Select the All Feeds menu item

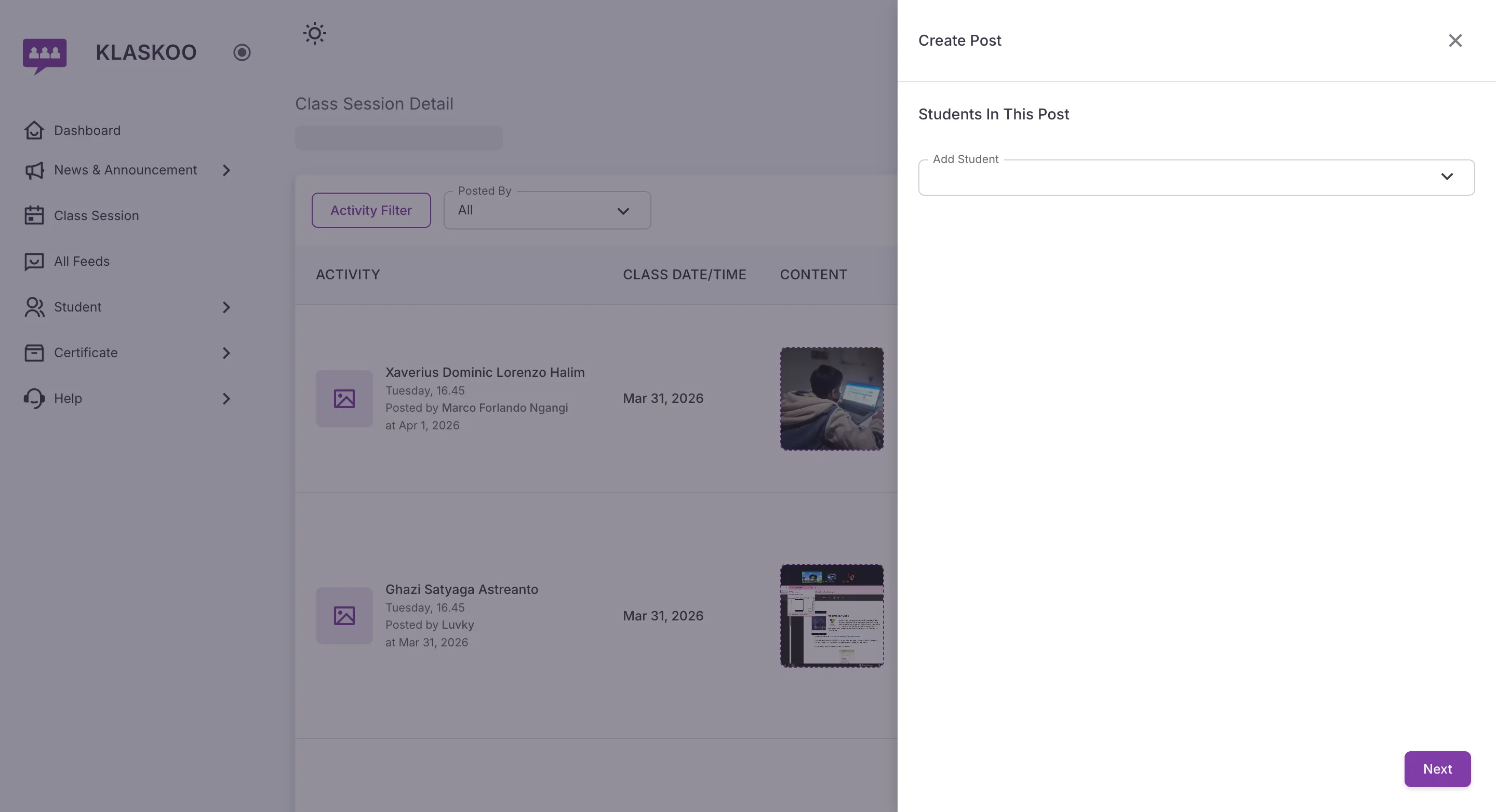(x=82, y=261)
